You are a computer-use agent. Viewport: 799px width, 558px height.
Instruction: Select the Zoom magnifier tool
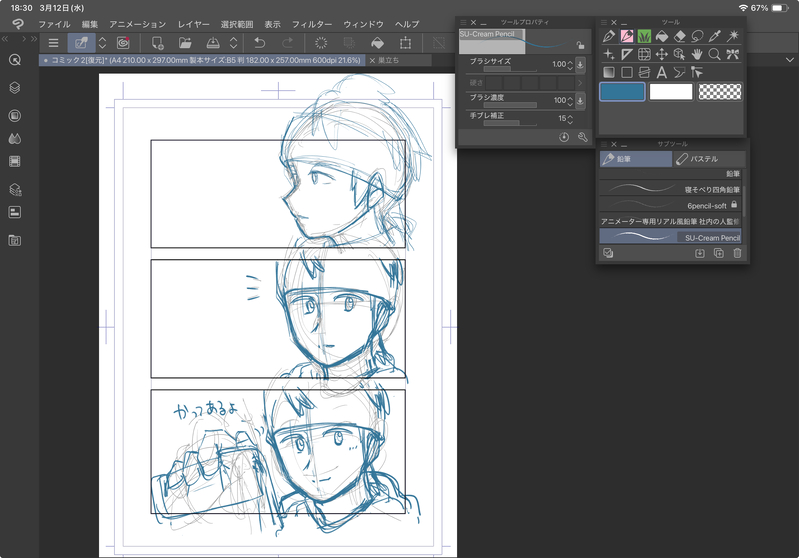click(x=714, y=54)
